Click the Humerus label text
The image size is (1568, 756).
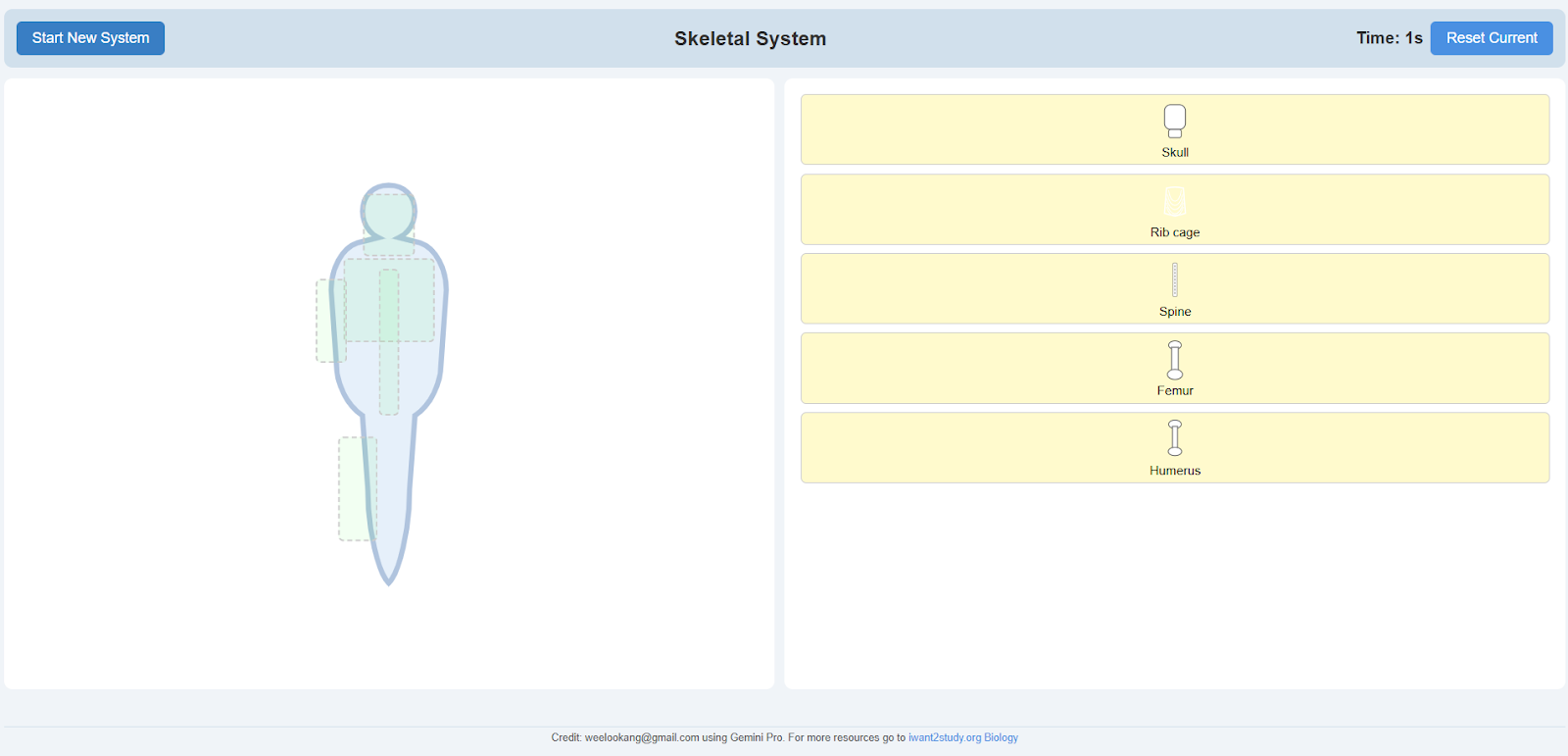tap(1175, 471)
